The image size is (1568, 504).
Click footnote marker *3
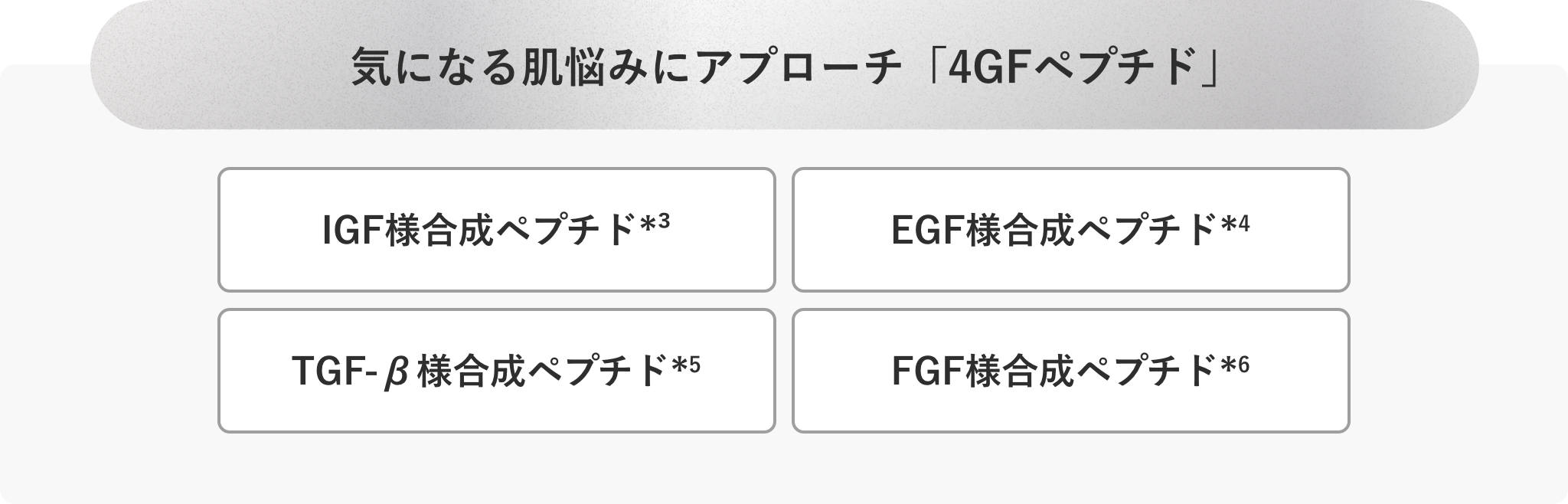click(657, 224)
